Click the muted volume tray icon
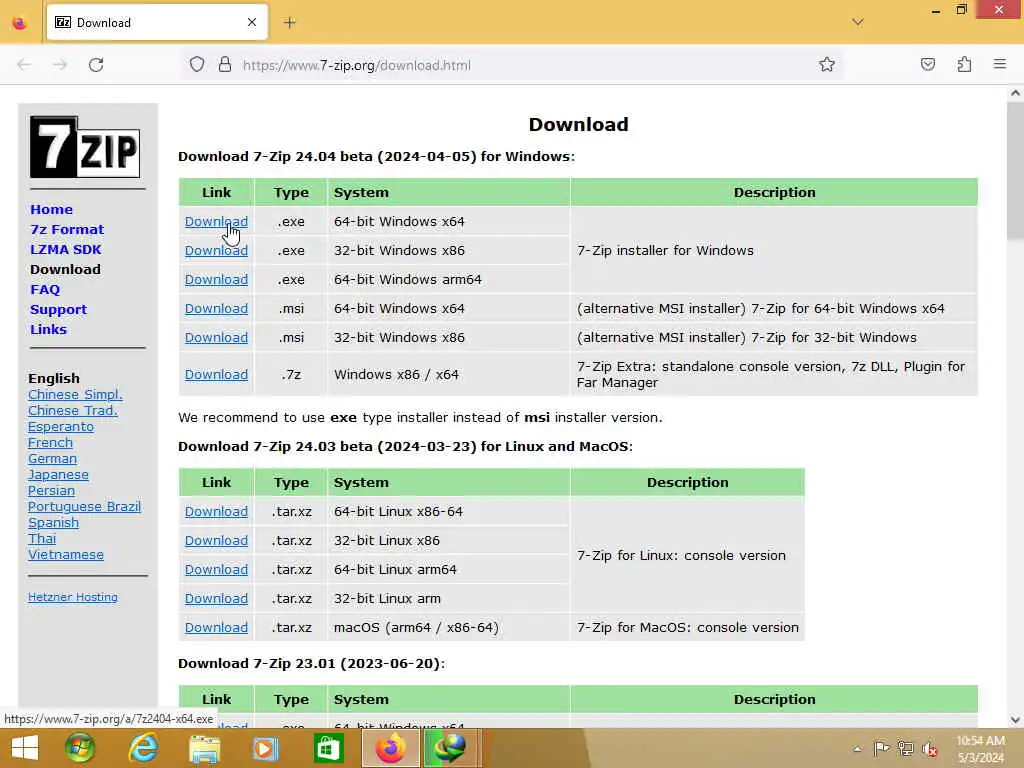Image resolution: width=1024 pixels, height=768 pixels. pos(929,749)
